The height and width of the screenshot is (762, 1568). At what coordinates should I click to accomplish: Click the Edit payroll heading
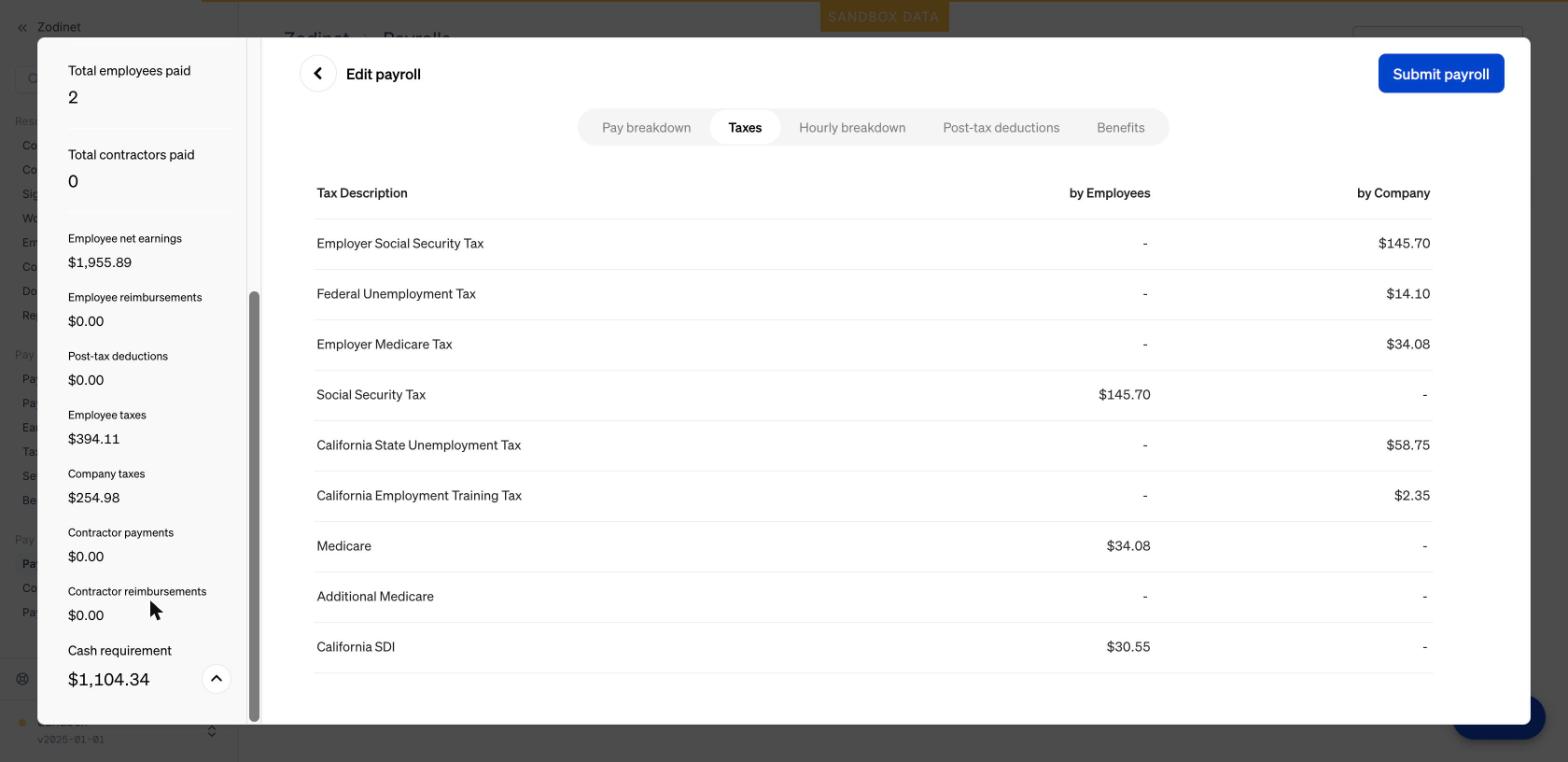click(x=383, y=74)
